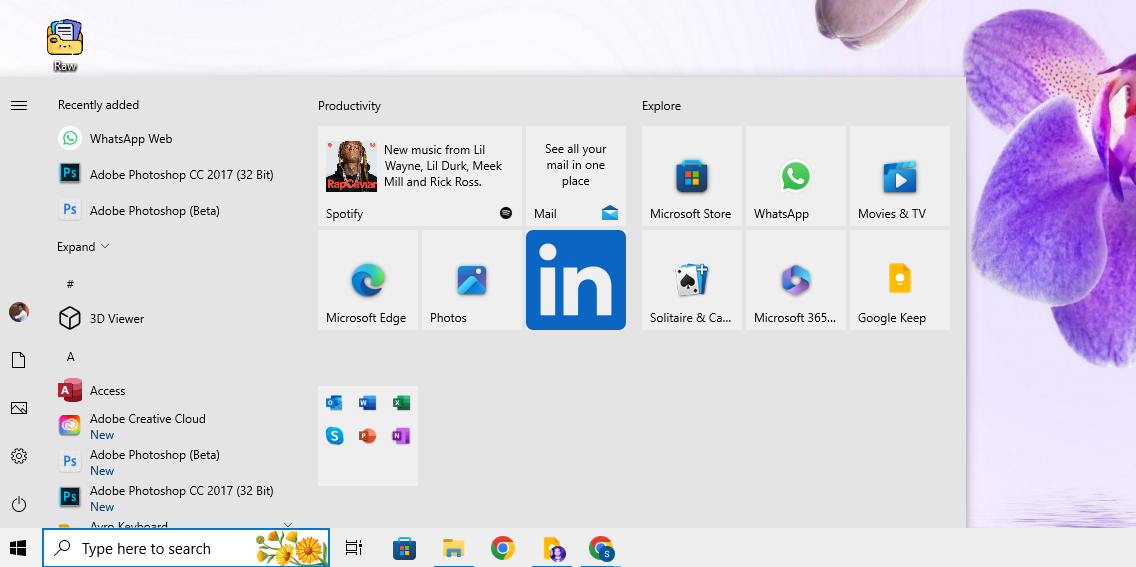The image size is (1136, 567).
Task: Open the Microsoft 365 tile
Action: click(x=795, y=280)
